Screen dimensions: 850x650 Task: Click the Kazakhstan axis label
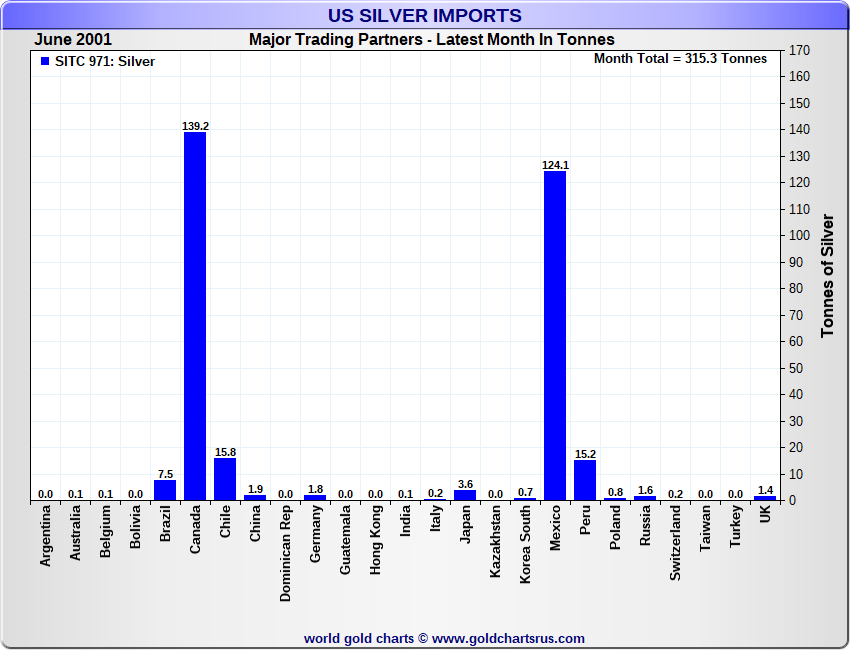point(495,541)
